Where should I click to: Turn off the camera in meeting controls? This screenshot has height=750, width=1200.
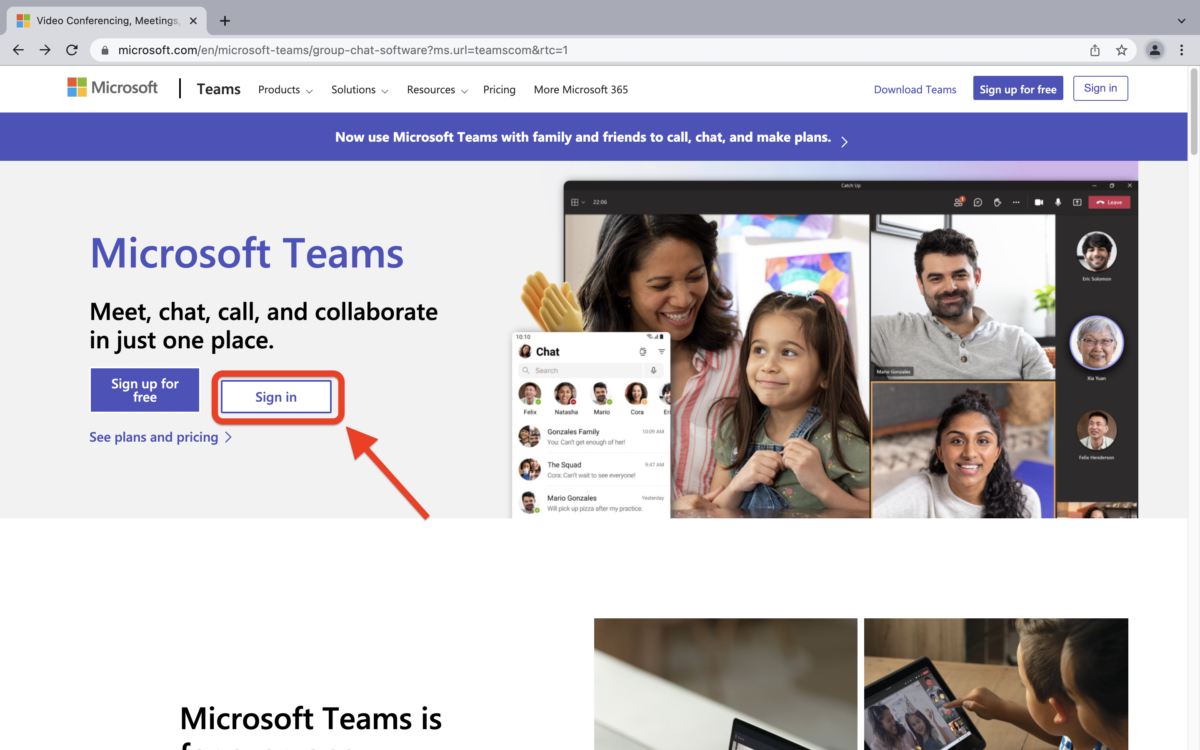click(1040, 202)
